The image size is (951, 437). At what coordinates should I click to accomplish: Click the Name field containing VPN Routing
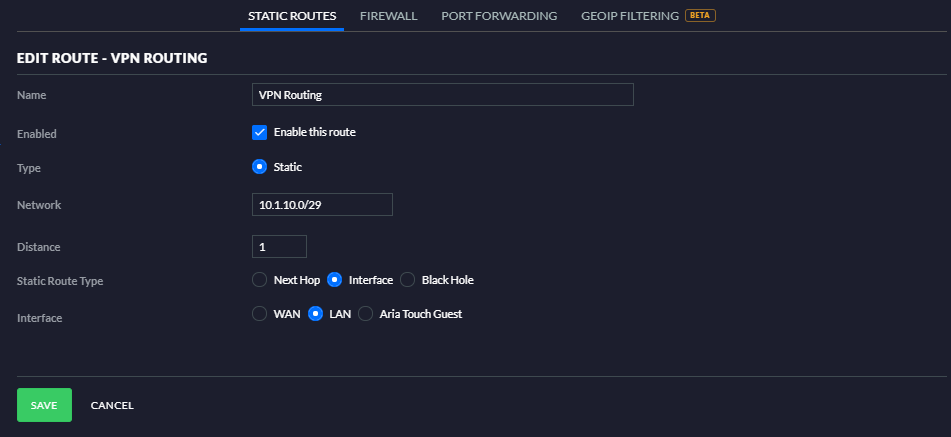pyautogui.click(x=443, y=95)
